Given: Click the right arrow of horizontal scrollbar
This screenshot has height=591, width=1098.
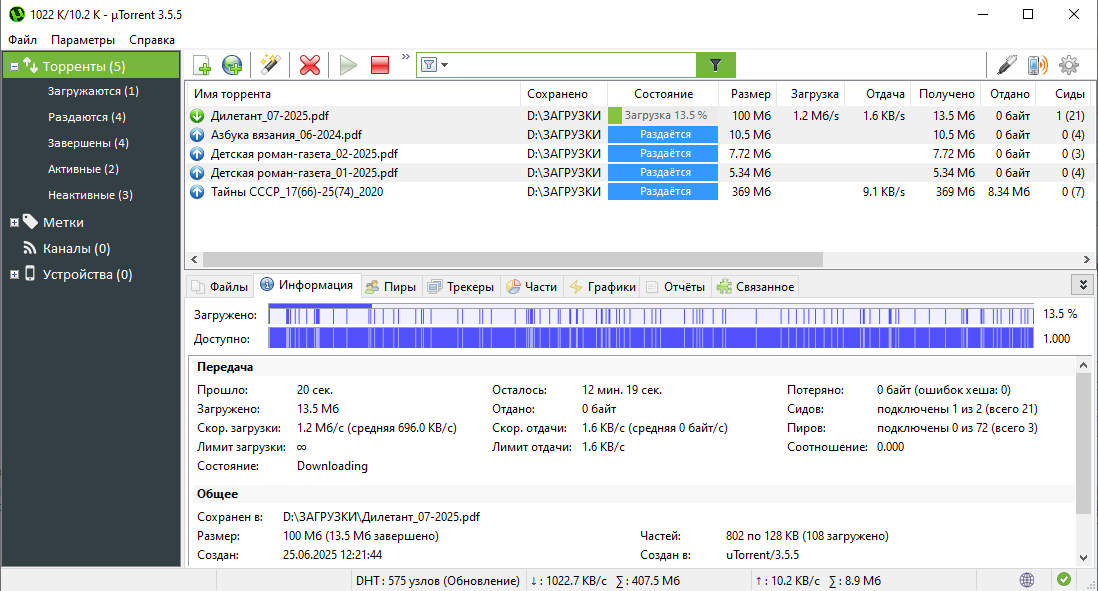Looking at the screenshot, I should pos(1087,260).
